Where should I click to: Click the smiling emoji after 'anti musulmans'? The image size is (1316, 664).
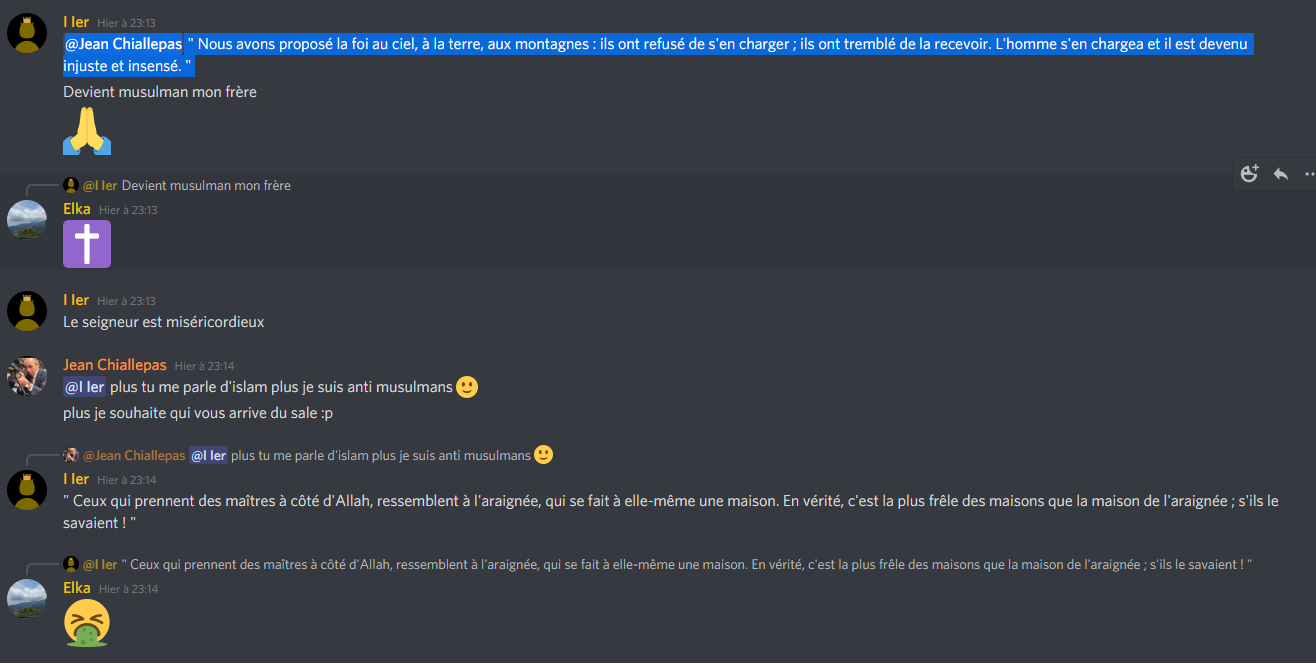(x=467, y=387)
